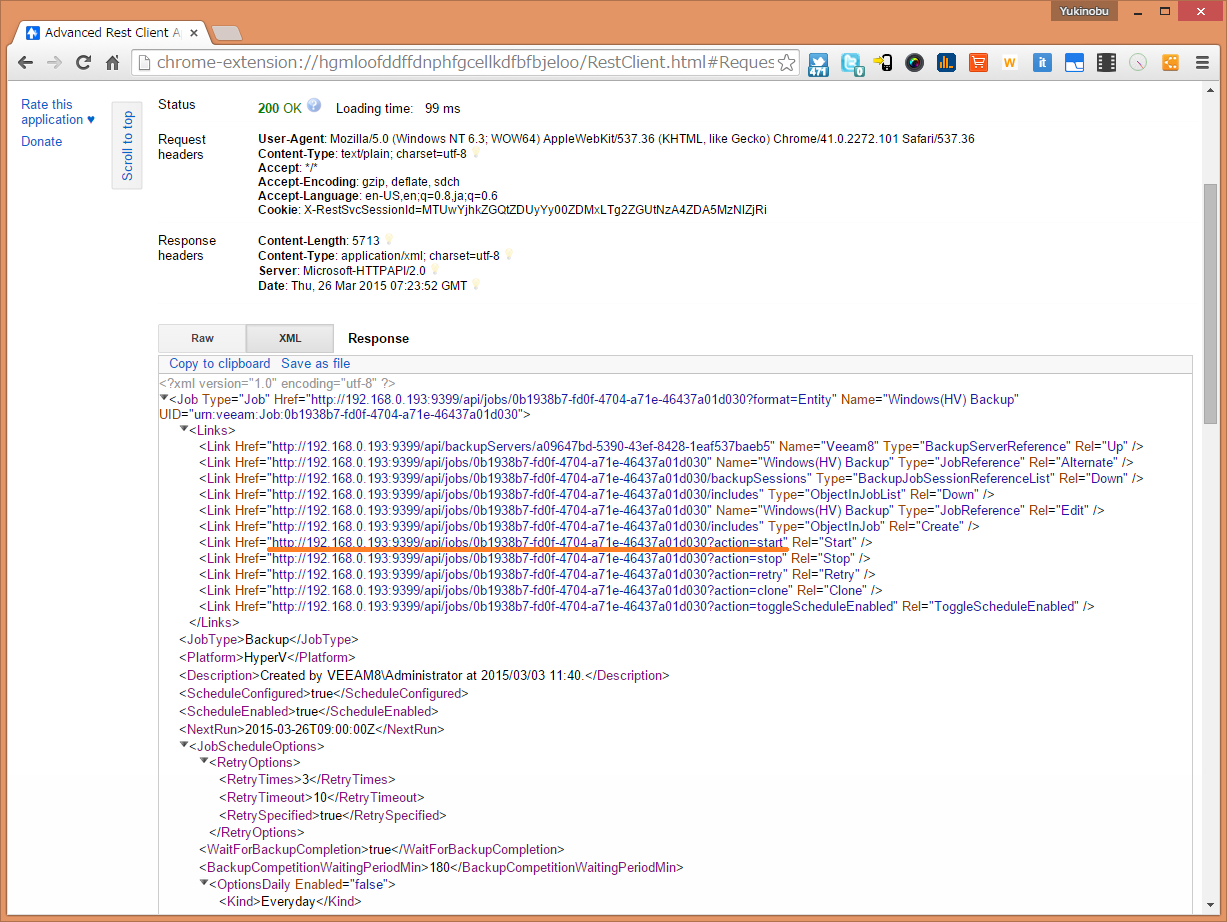Select the Advanced Rest Client browser tab
The image size is (1227, 922).
coord(112,32)
